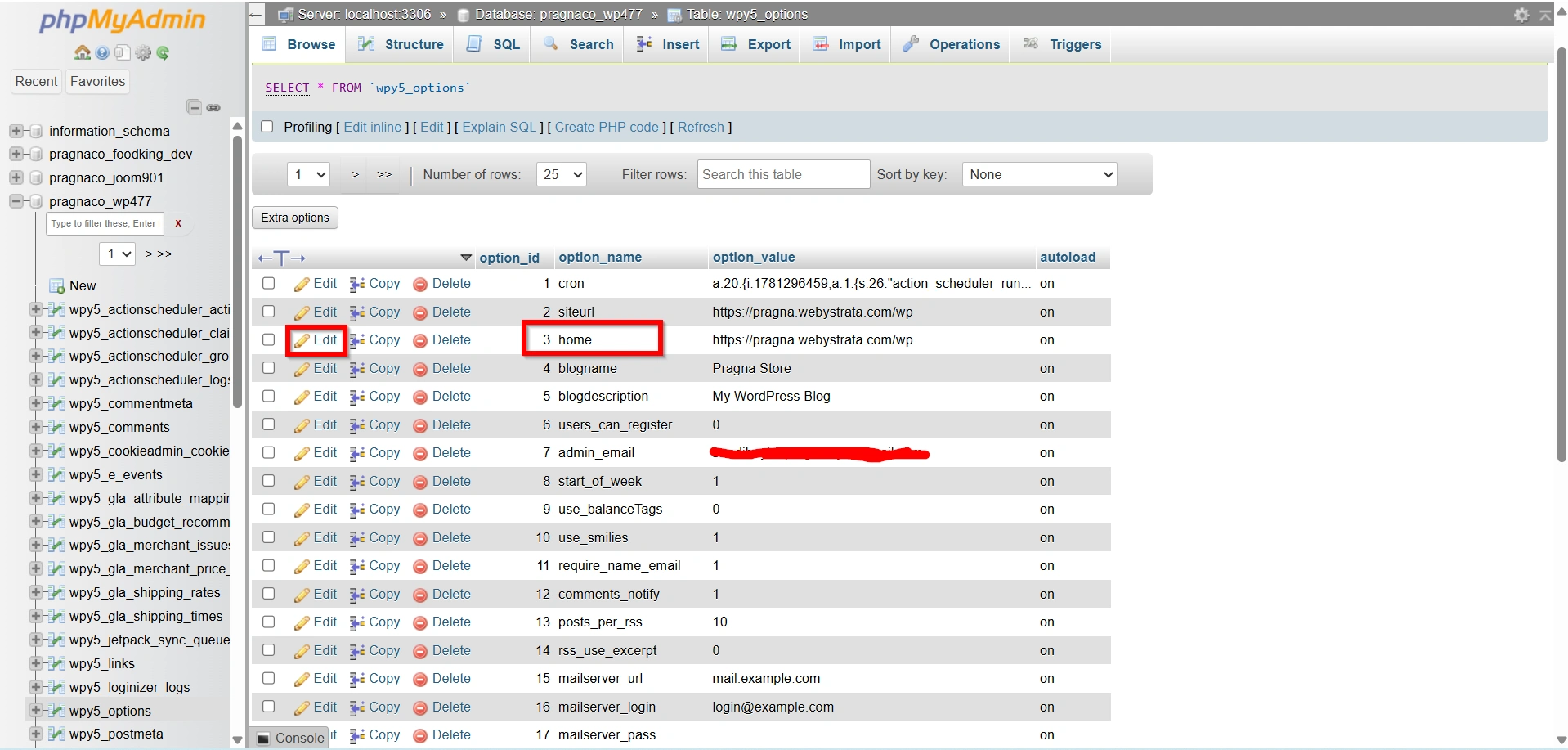The image size is (1568, 750).
Task: Click full texts toggle arrows icon
Action: [281, 258]
